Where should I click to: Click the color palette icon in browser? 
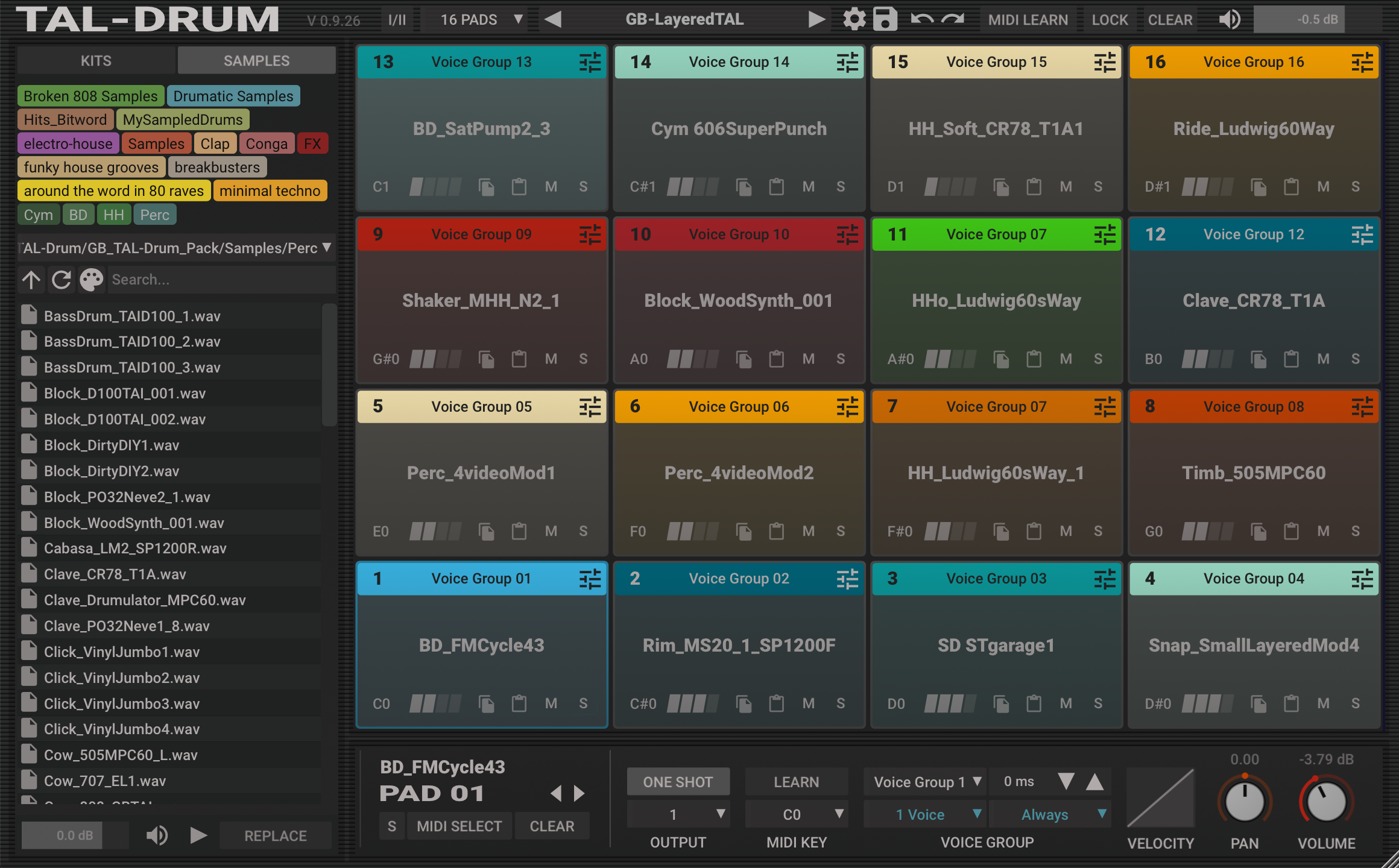click(x=92, y=280)
